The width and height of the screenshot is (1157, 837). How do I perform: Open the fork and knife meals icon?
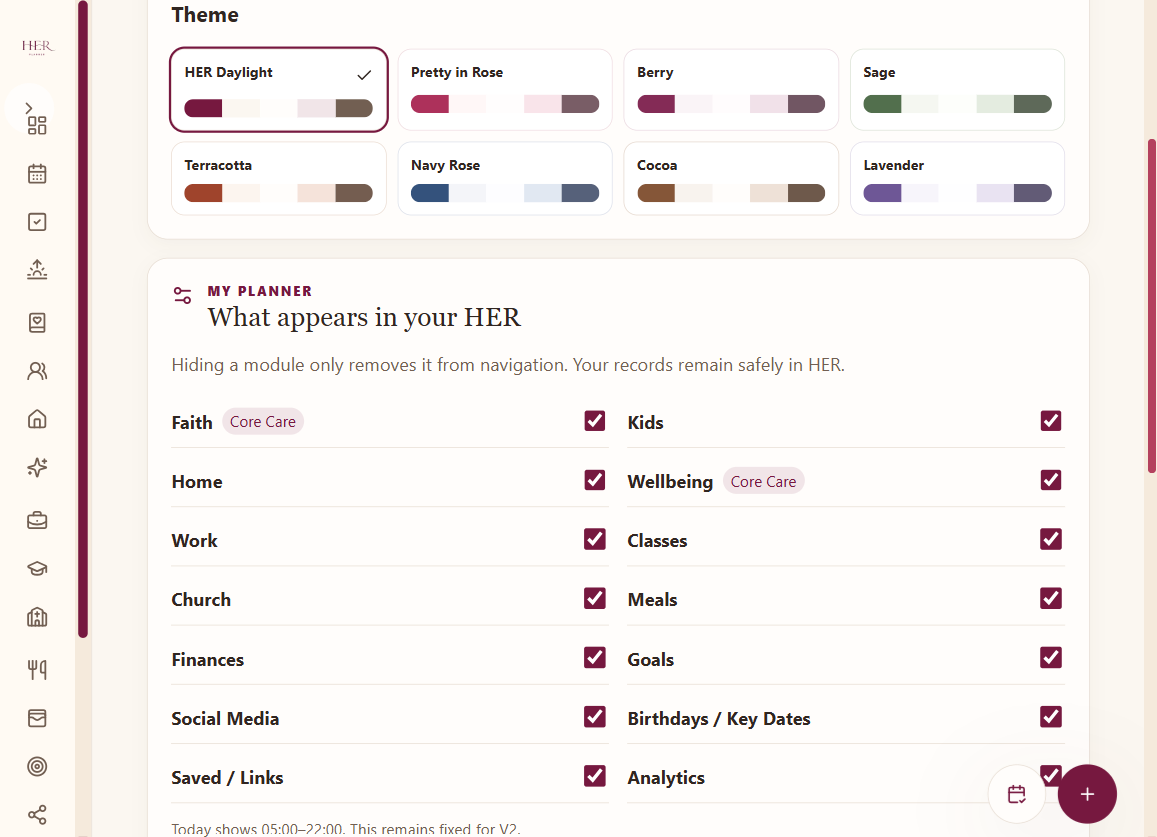tap(37, 669)
